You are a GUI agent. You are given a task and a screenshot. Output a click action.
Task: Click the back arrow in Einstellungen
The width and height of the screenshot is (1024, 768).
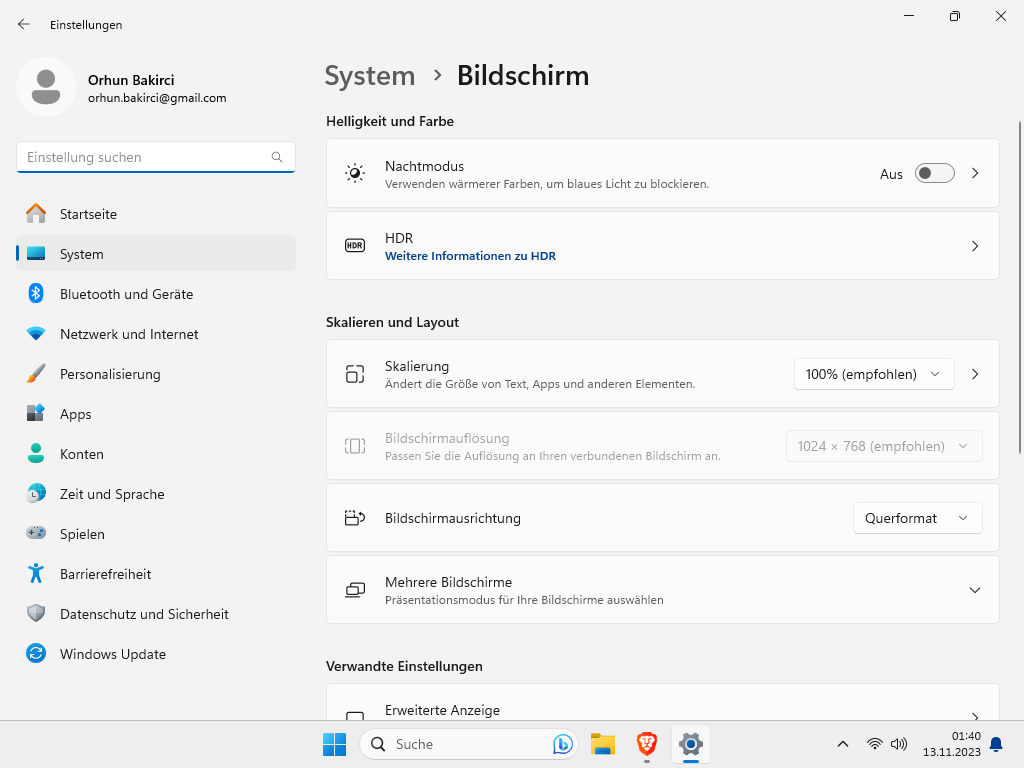tap(24, 24)
